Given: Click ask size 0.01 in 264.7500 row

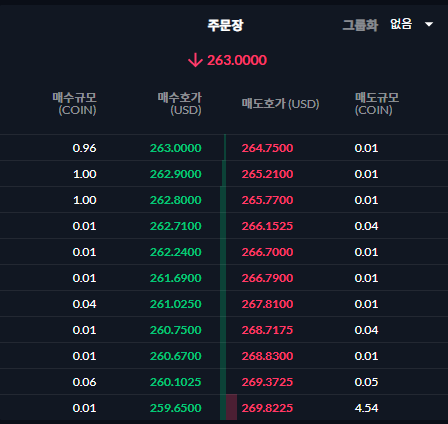Looking at the screenshot, I should tap(366, 148).
